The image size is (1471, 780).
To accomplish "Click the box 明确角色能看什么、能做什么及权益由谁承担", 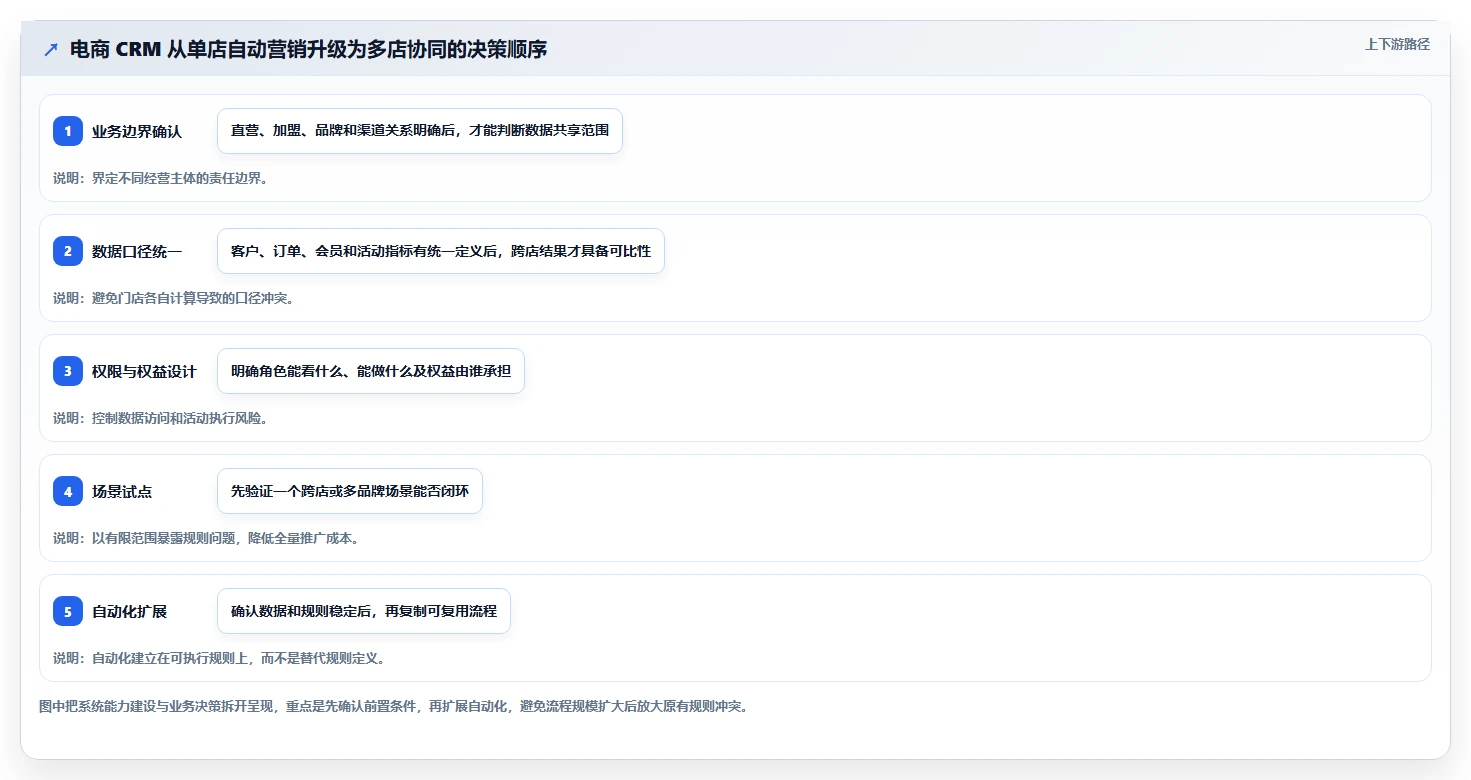I will (371, 371).
